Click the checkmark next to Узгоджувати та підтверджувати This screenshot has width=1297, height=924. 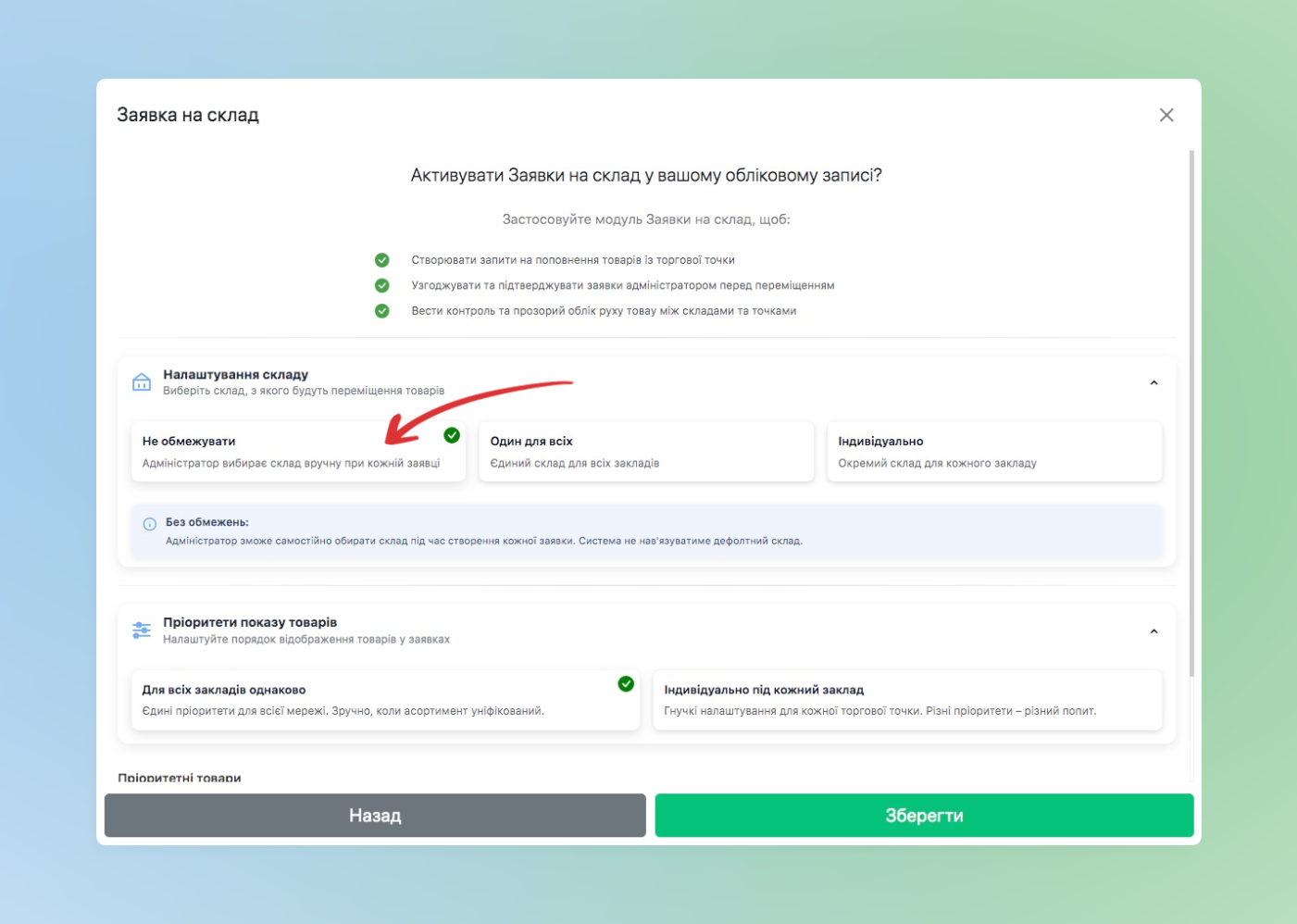(x=381, y=285)
